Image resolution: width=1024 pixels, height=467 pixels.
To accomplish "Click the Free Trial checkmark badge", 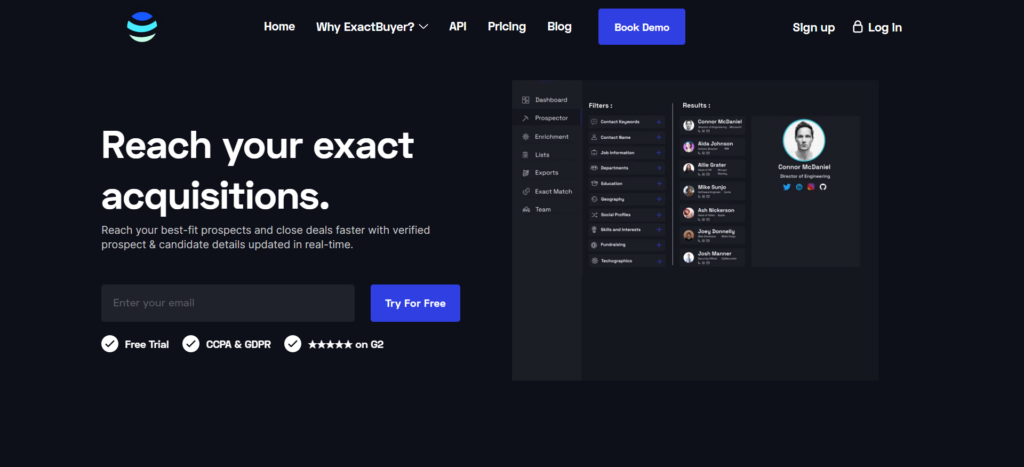I will (x=109, y=344).
